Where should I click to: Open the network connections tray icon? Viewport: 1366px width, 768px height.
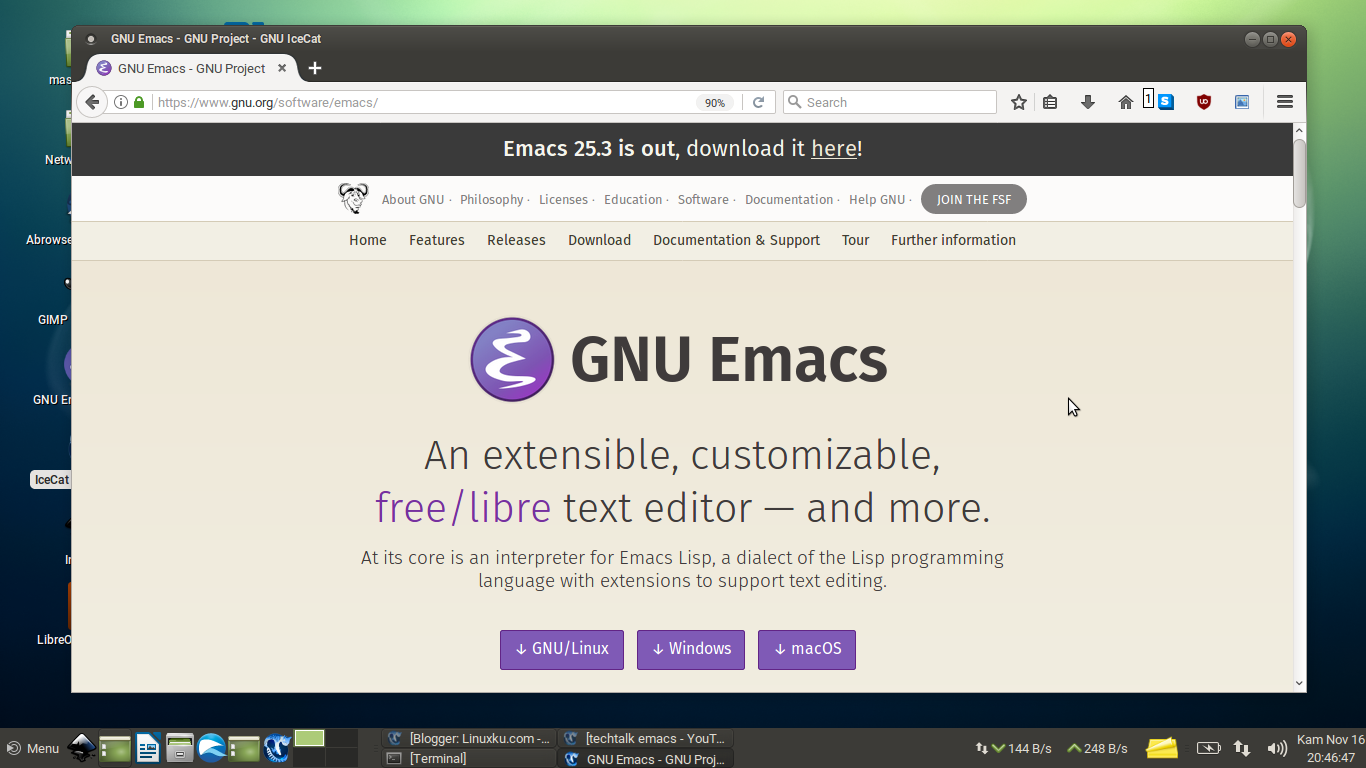tap(1242, 748)
